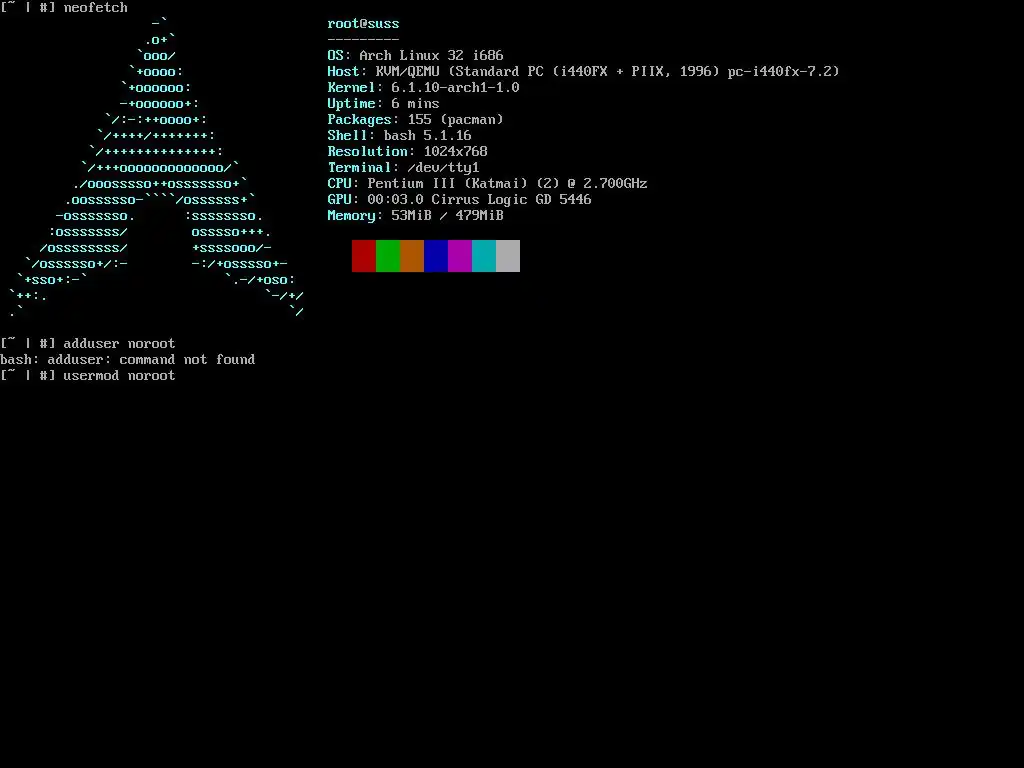Click the 'Memory: 53MiB / 479MiB' line
This screenshot has width=1024, height=768.
[x=415, y=216]
